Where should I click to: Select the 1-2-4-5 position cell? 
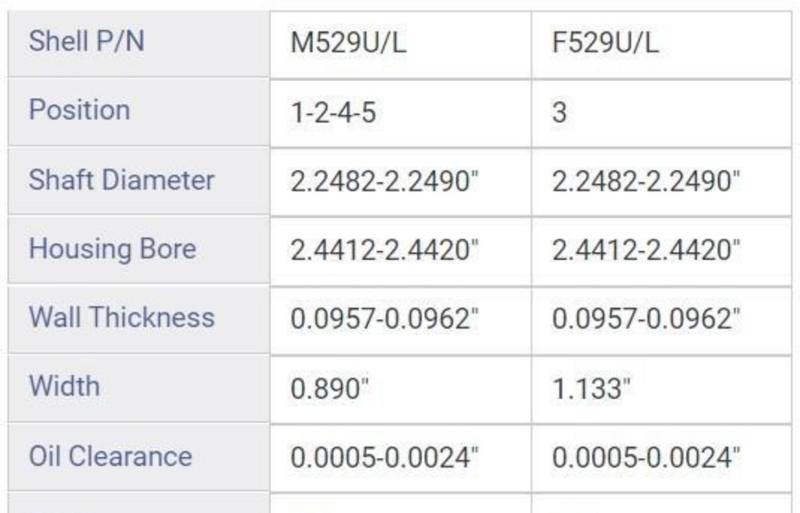(334, 112)
